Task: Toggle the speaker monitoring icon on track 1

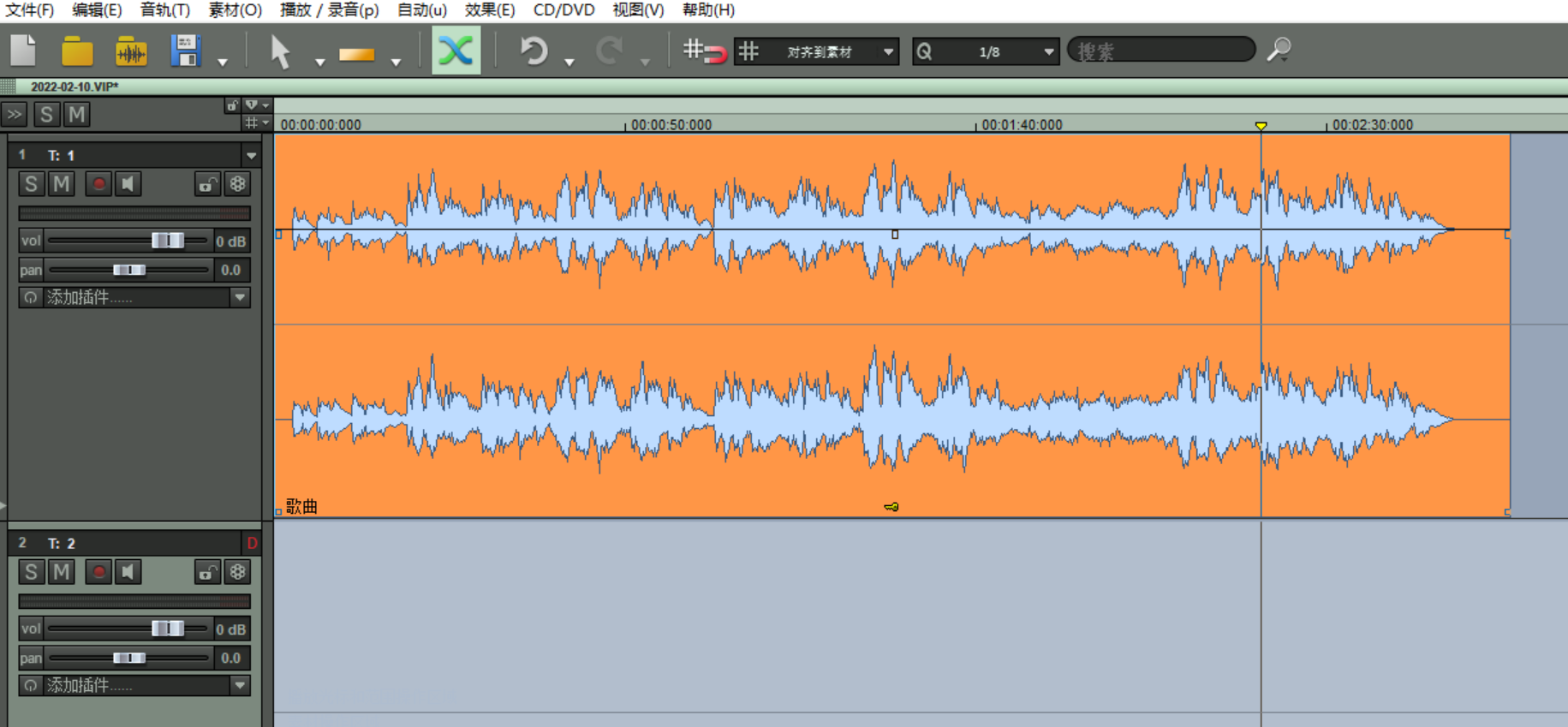Action: click(x=128, y=183)
